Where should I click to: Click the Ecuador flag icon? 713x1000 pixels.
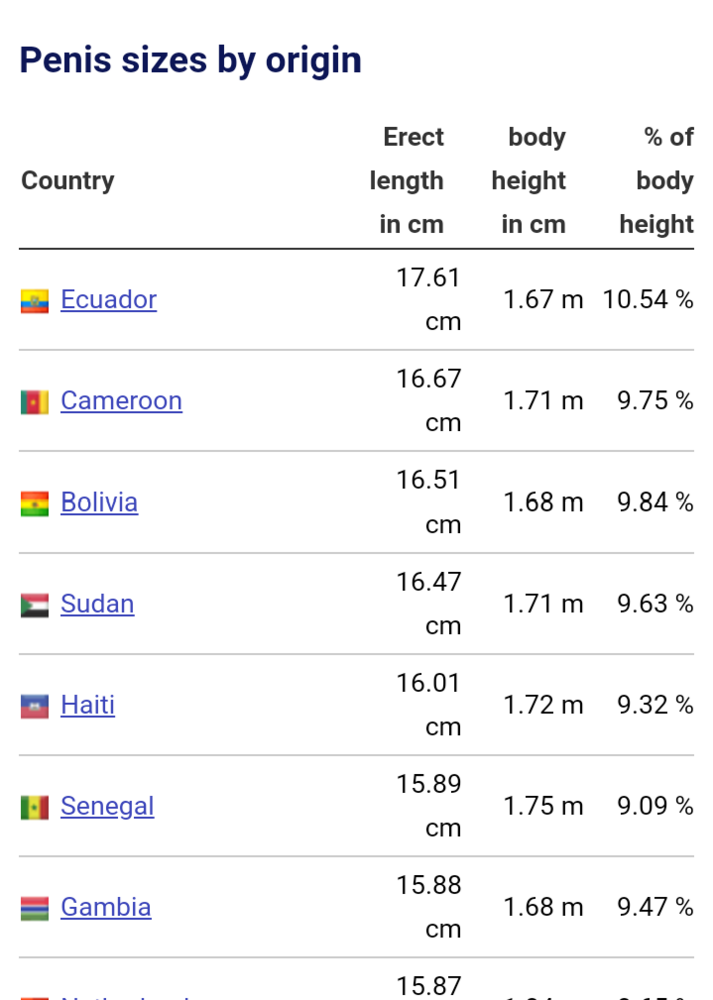(34, 301)
